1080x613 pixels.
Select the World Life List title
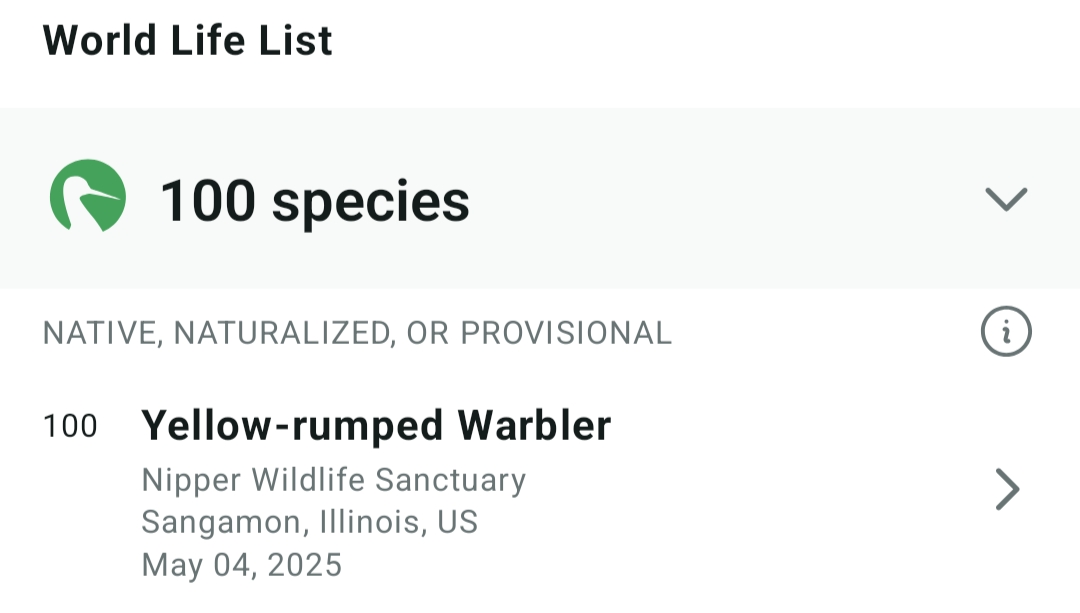188,41
